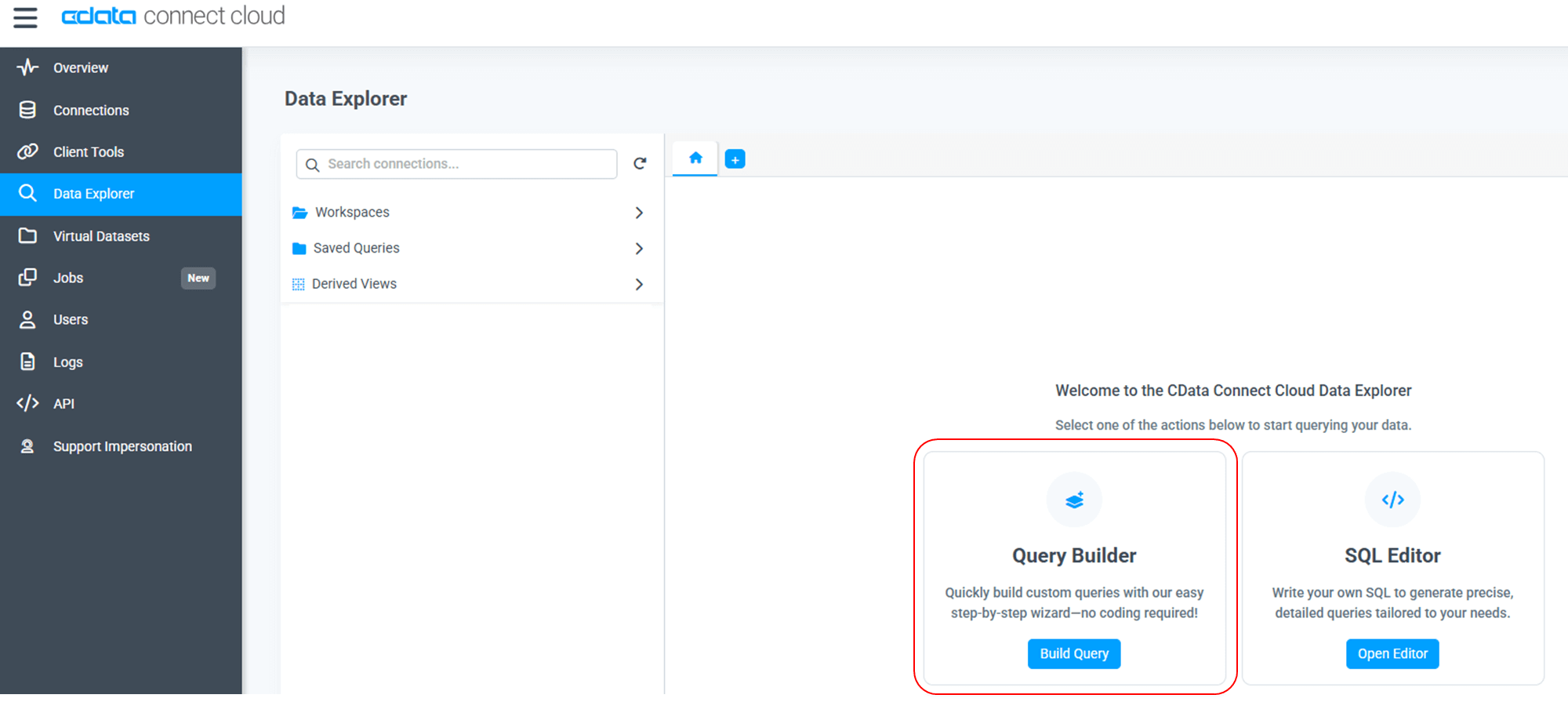Click the Client Tools link icon

click(27, 151)
